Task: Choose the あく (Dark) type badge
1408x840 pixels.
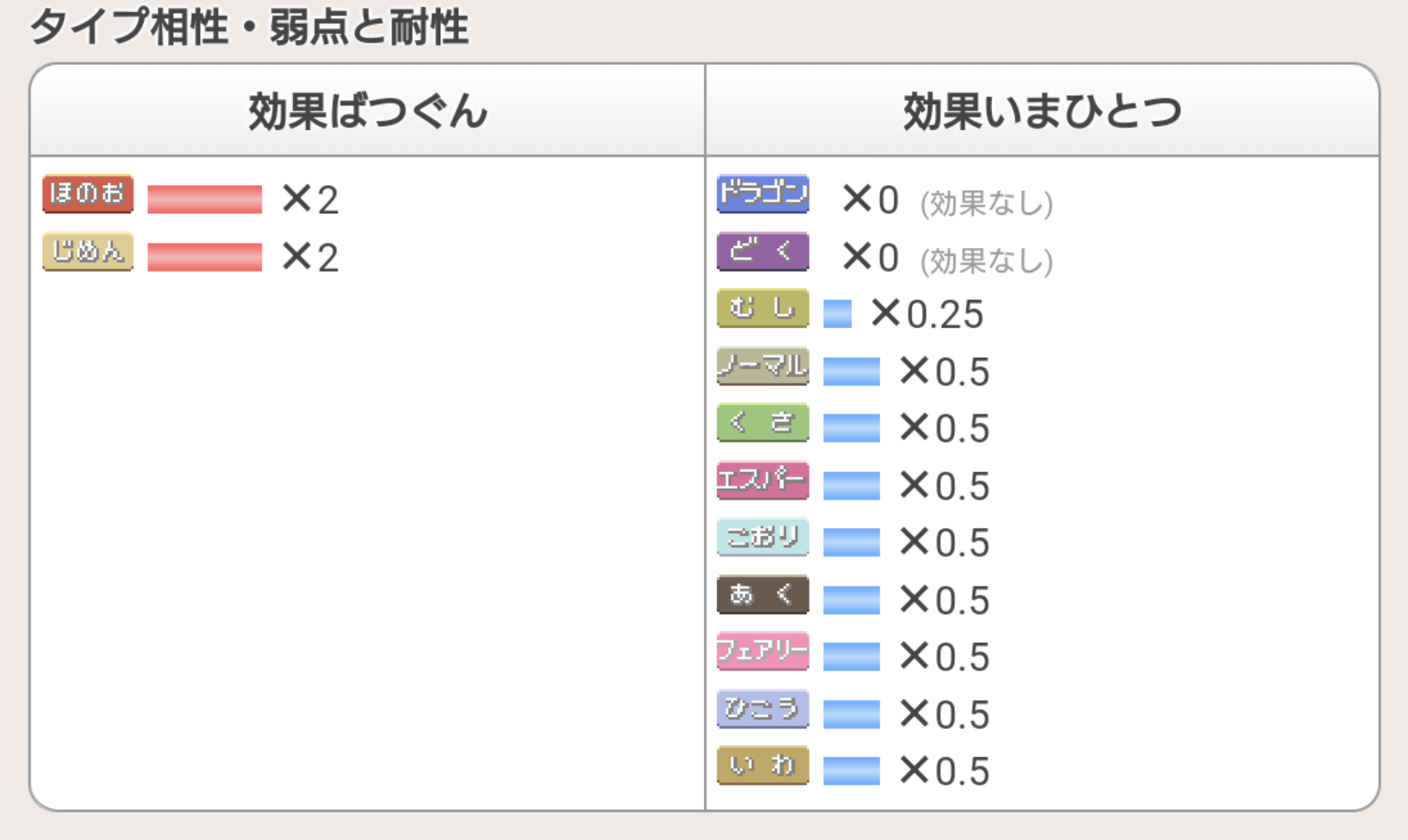Action: click(762, 594)
